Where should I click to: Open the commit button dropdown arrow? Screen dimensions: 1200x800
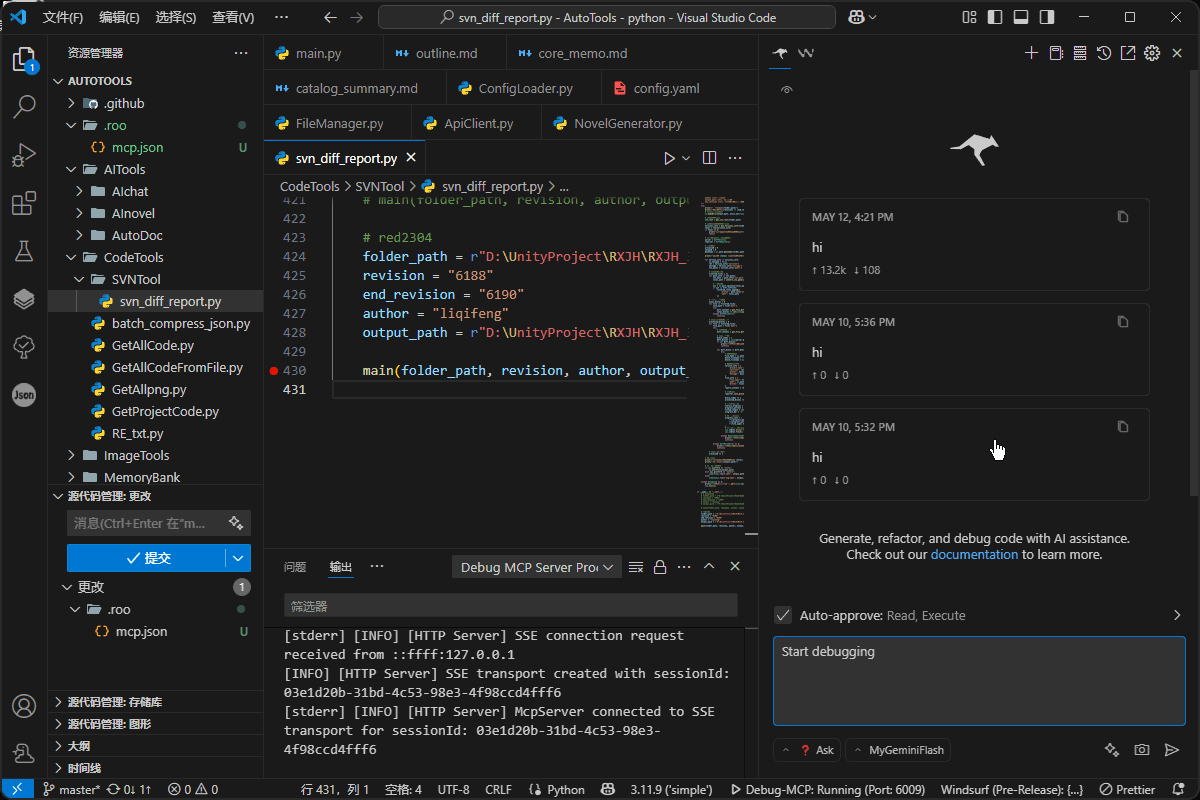click(x=238, y=558)
